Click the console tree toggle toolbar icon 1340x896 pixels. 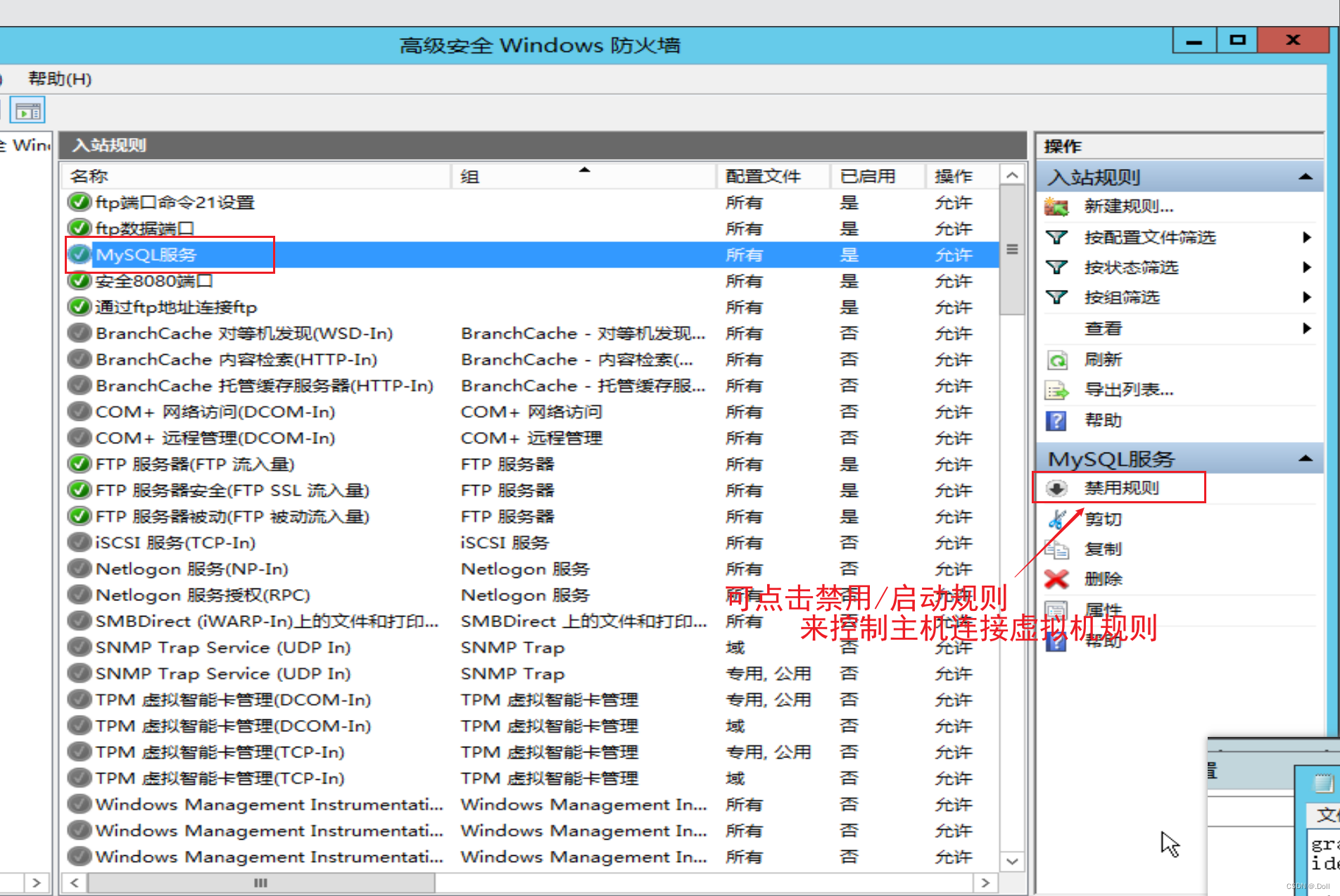pyautogui.click(x=27, y=110)
